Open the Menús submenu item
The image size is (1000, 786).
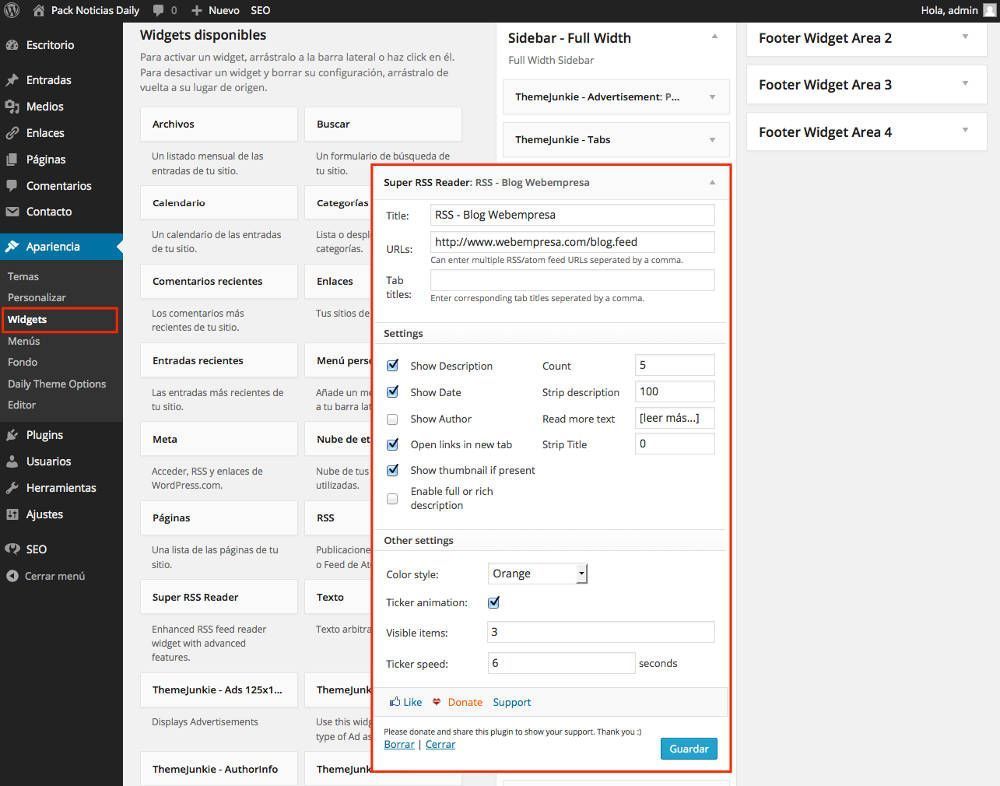(x=24, y=341)
